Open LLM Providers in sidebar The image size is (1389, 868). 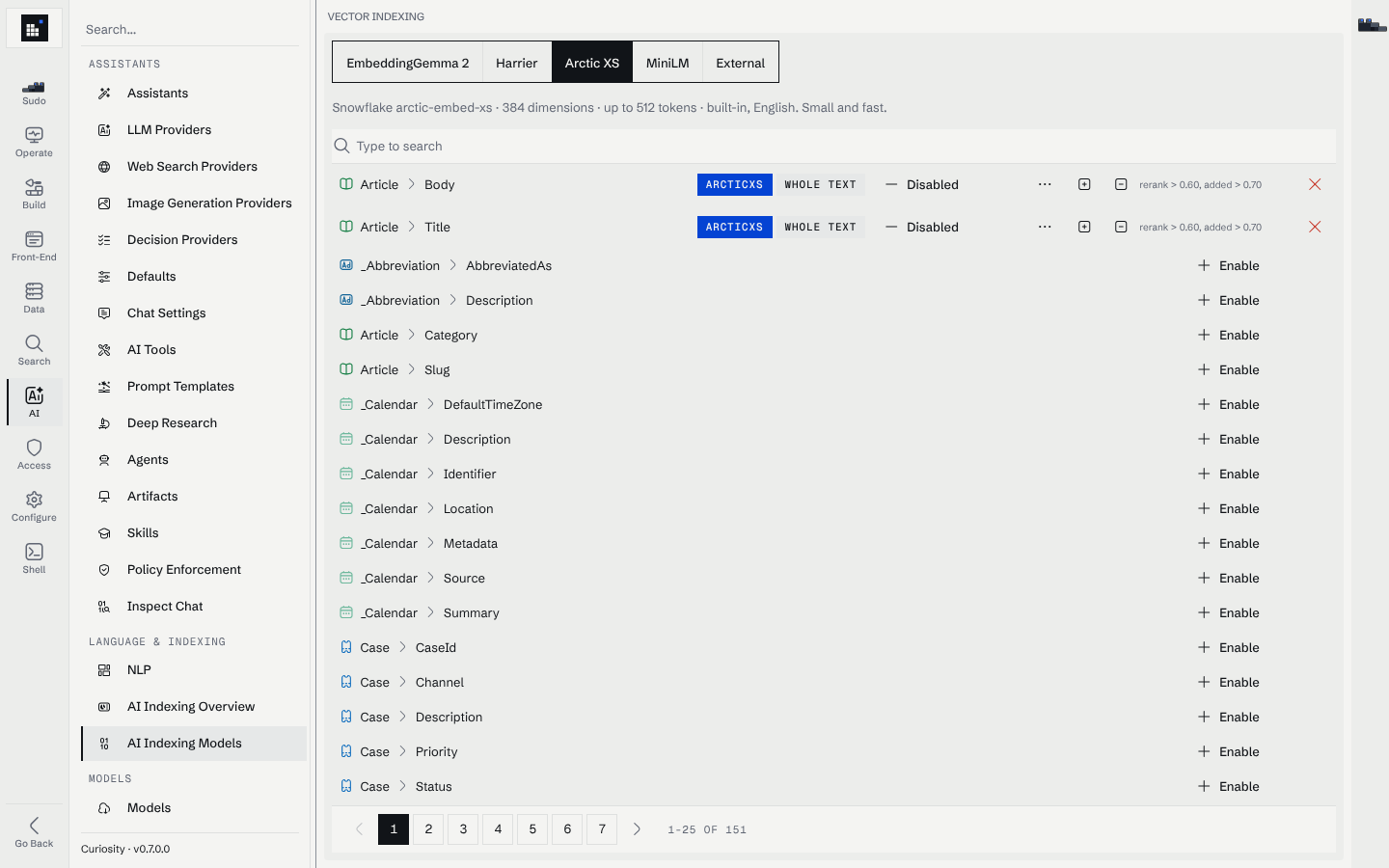coord(194,130)
